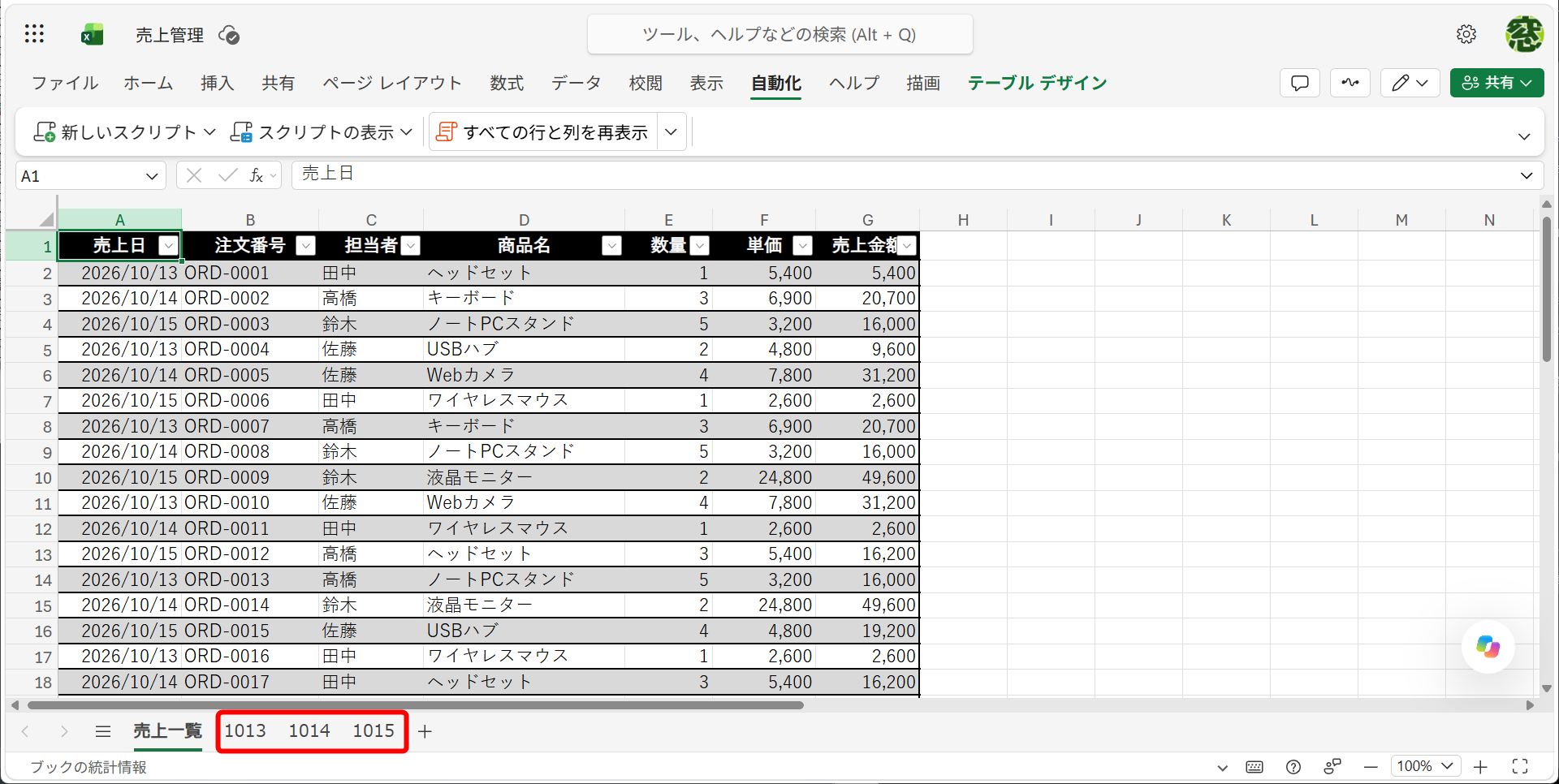Switch to the テーブル デザイン tab
This screenshot has height=784, width=1559.
(x=1037, y=83)
